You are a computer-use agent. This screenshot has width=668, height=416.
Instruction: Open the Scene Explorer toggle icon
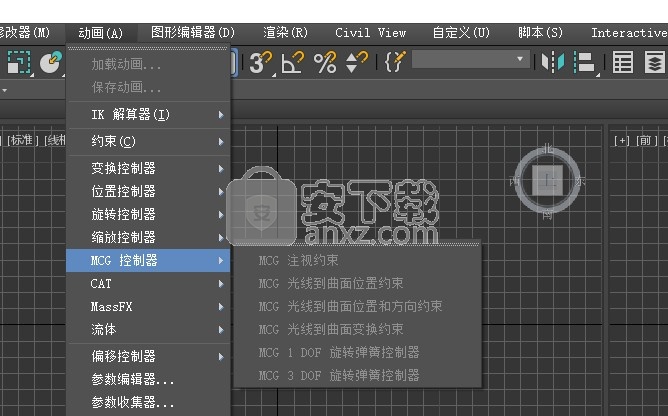pos(622,62)
